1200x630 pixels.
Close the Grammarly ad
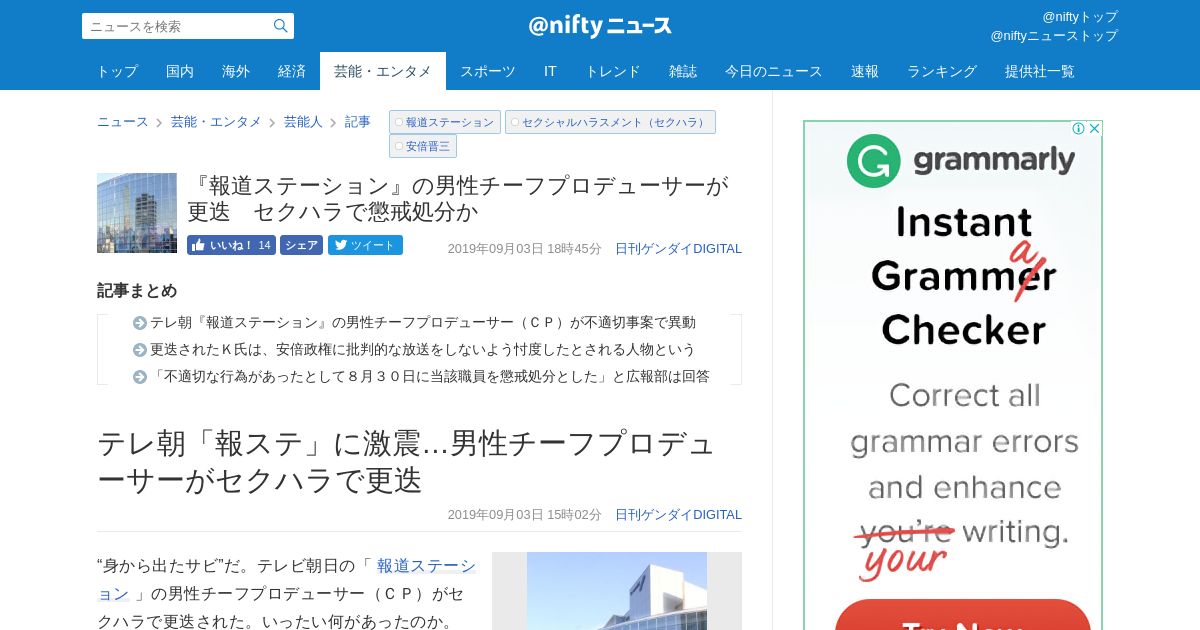coord(1094,129)
